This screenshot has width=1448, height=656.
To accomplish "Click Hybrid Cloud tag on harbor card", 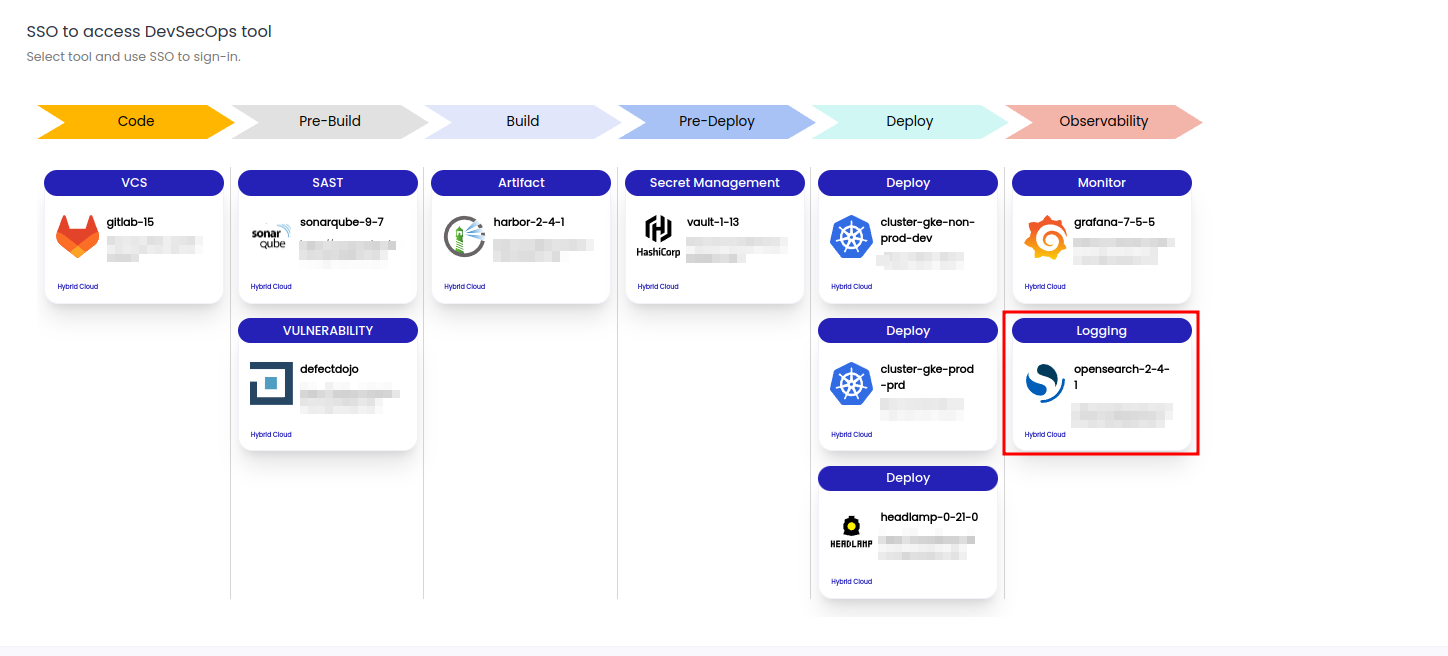I will click(x=464, y=287).
